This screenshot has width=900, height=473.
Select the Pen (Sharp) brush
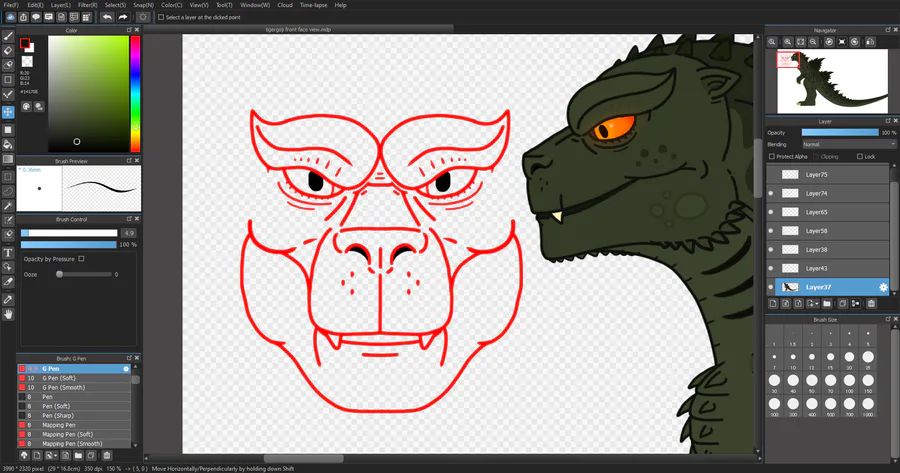[74, 416]
